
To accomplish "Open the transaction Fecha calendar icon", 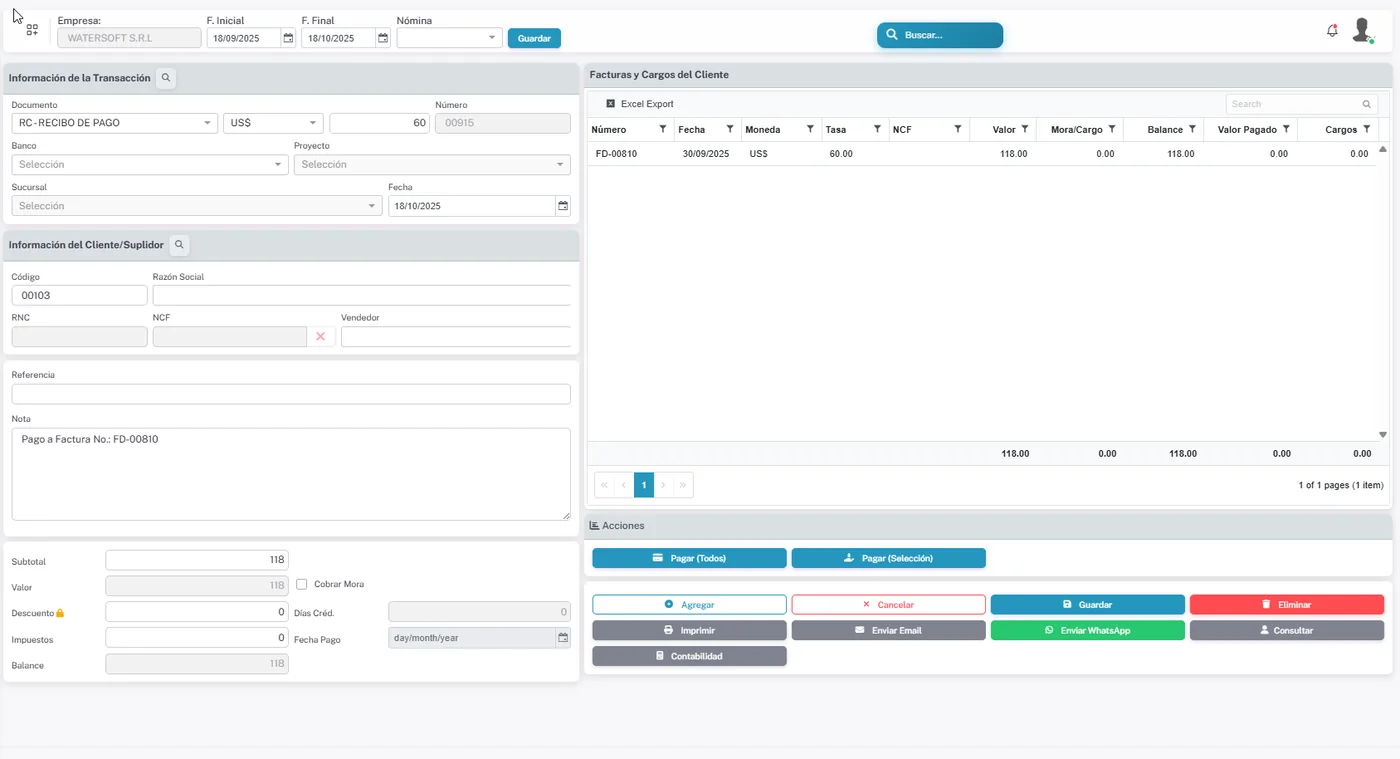I will [x=563, y=206].
